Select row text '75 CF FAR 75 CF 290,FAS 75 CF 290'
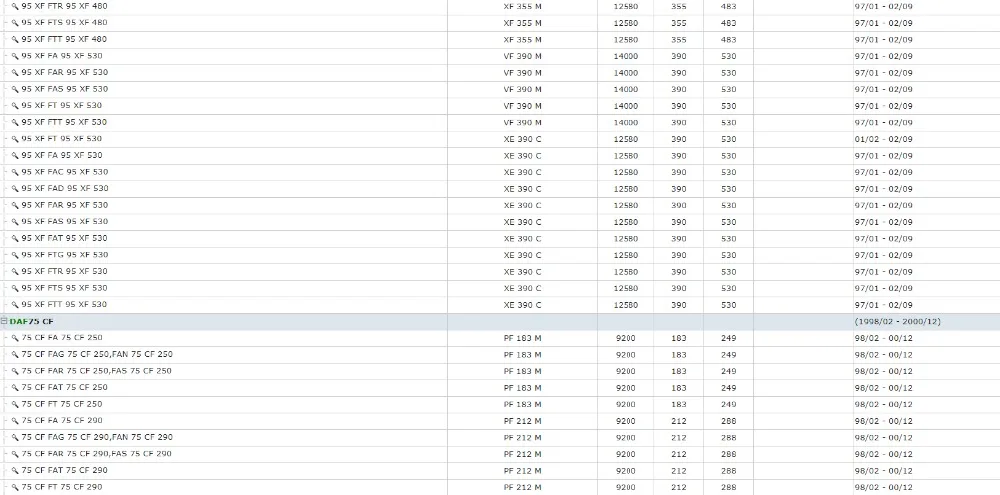 96,454
